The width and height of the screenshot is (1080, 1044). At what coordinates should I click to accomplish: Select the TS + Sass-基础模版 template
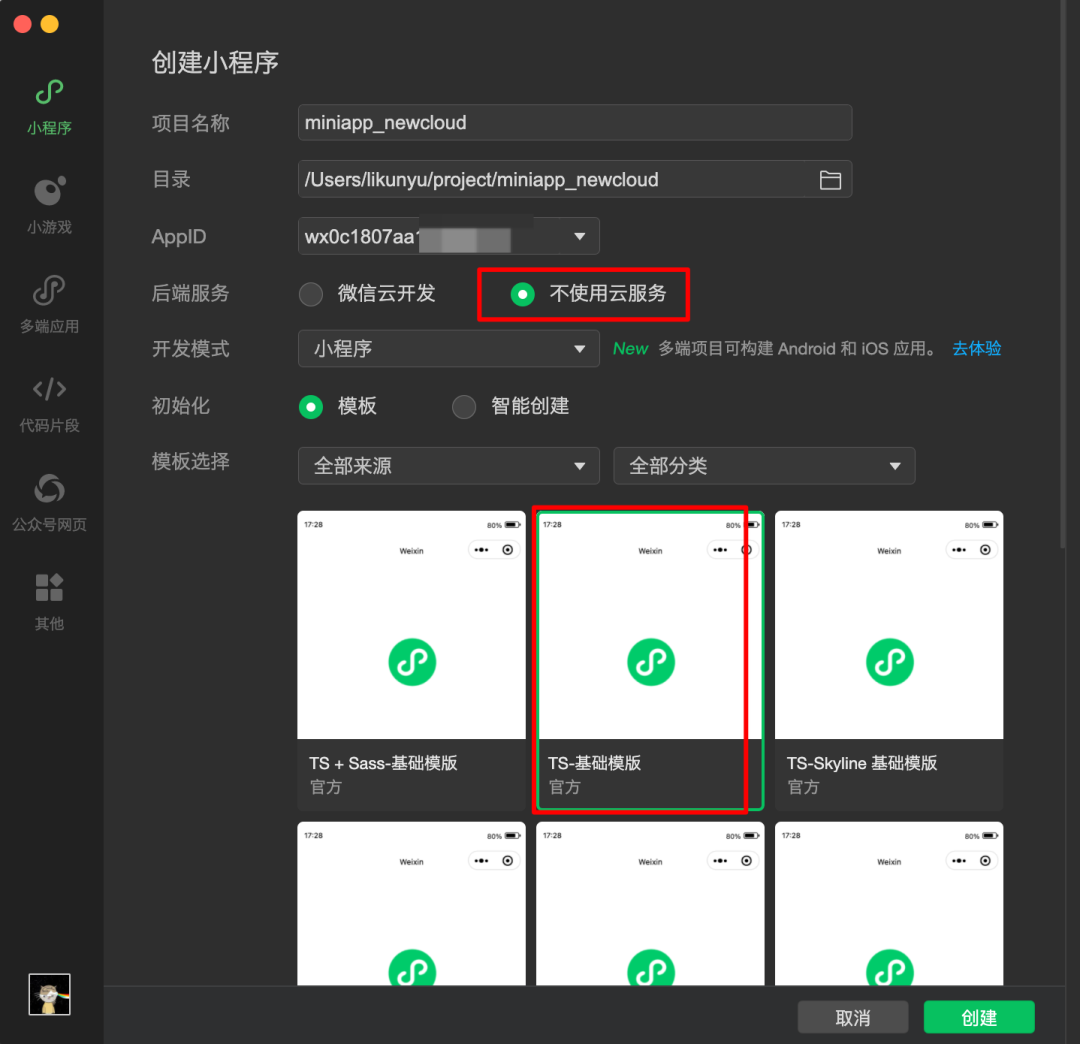(x=411, y=660)
